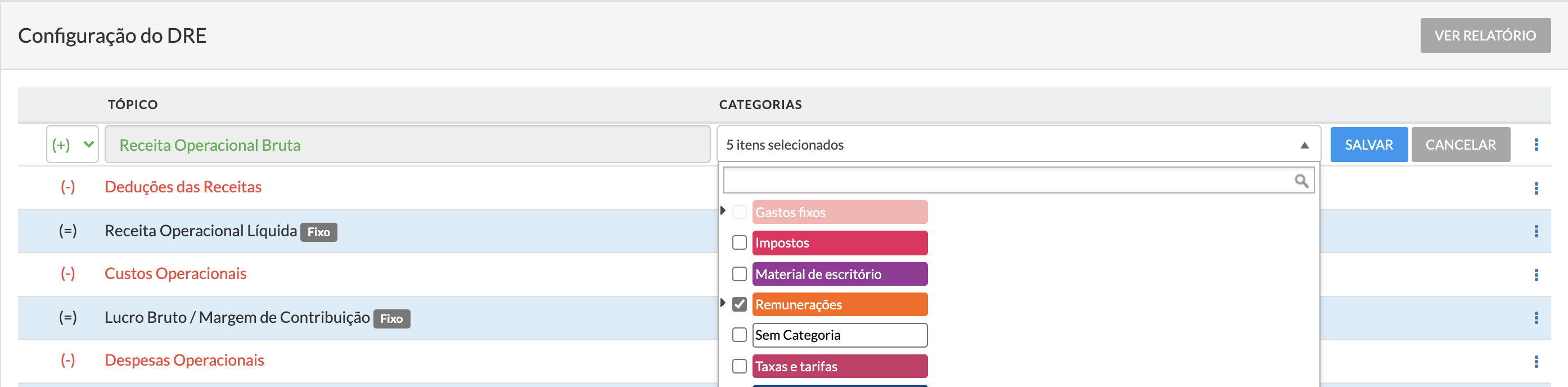1568x387 pixels.
Task: Toggle the Gastos fixos checkbox
Action: (x=739, y=213)
